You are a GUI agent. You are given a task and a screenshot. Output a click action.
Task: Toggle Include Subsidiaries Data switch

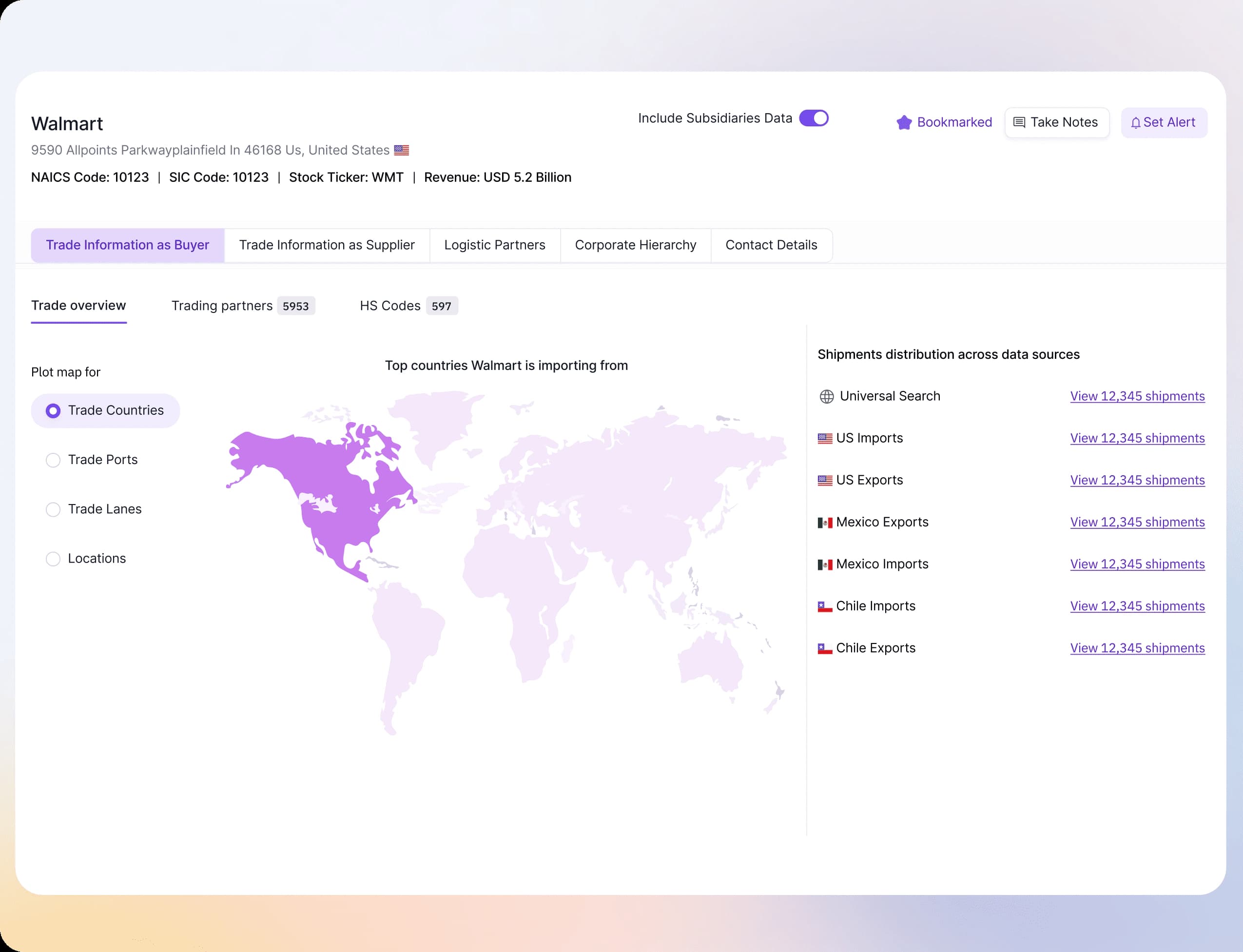tap(814, 118)
